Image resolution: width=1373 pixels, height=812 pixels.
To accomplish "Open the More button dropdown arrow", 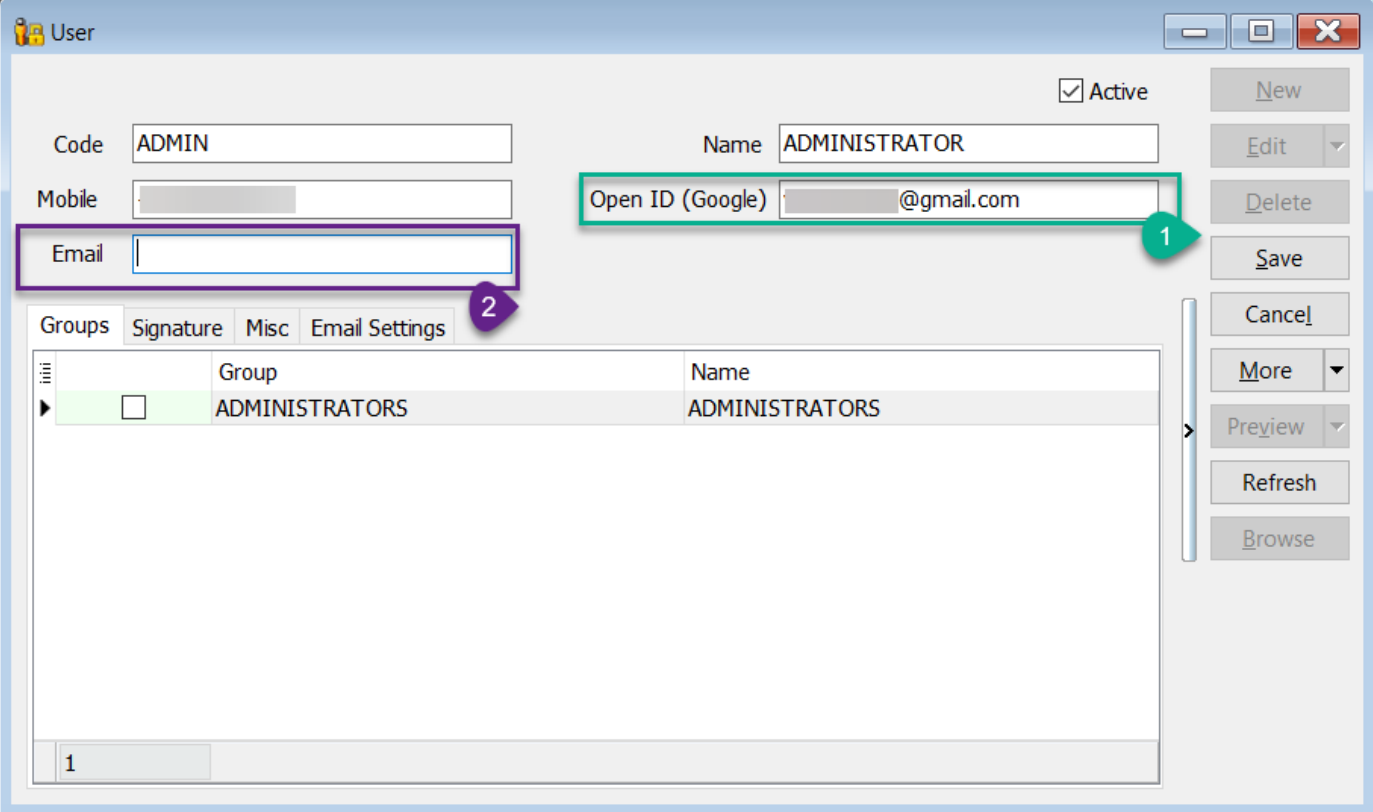I will tap(1336, 371).
